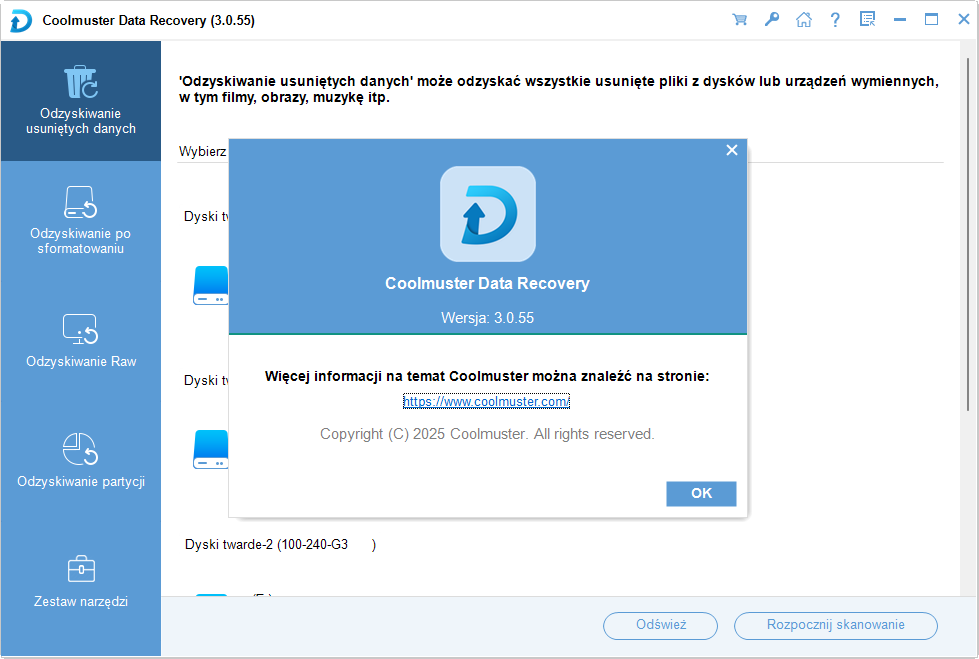979x659 pixels.
Task: Open Zestaw narzędzi toolbox
Action: (81, 581)
